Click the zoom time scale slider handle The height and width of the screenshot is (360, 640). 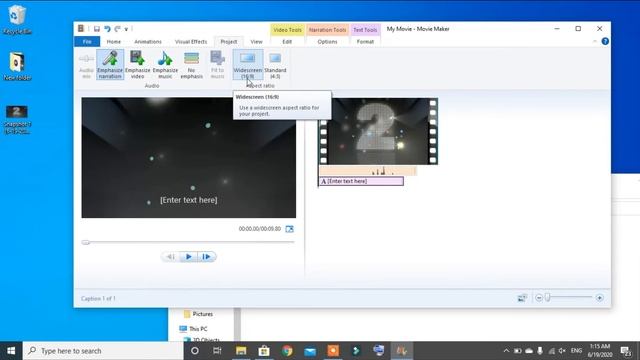pyautogui.click(x=548, y=298)
